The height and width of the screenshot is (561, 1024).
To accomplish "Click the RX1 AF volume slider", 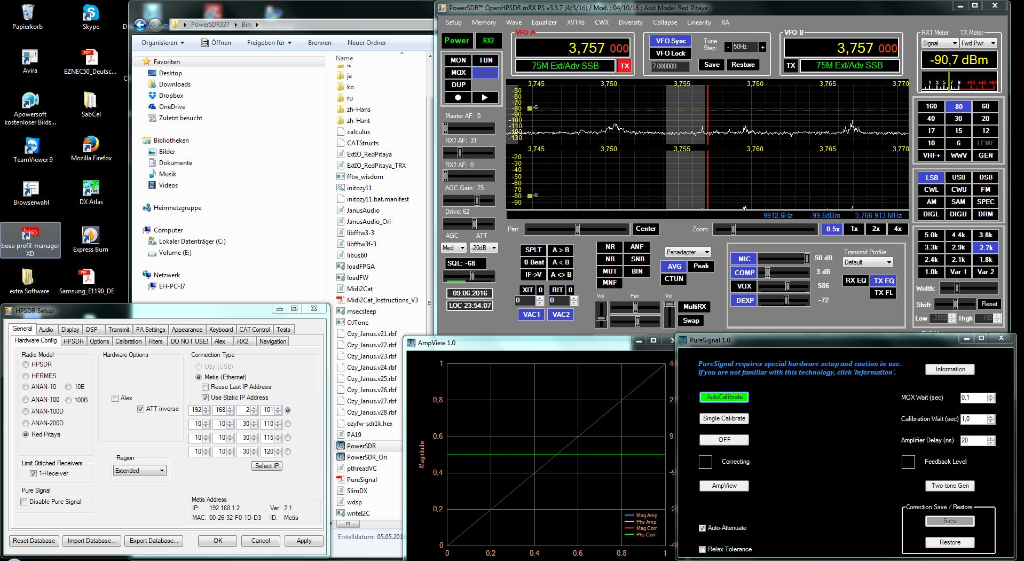I will [468, 153].
